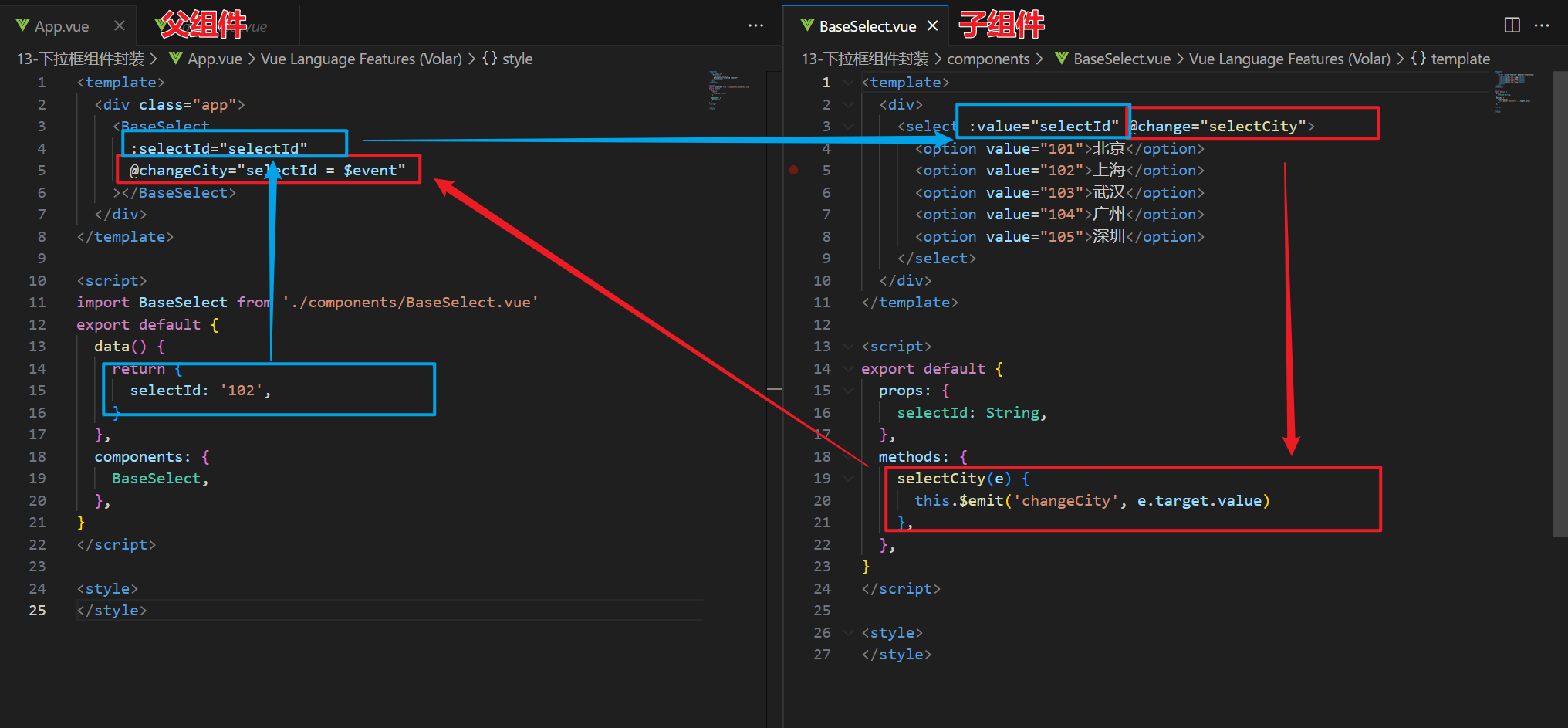Open left editor group's more actions menu
The width and height of the screenshot is (1568, 728).
coord(755,25)
